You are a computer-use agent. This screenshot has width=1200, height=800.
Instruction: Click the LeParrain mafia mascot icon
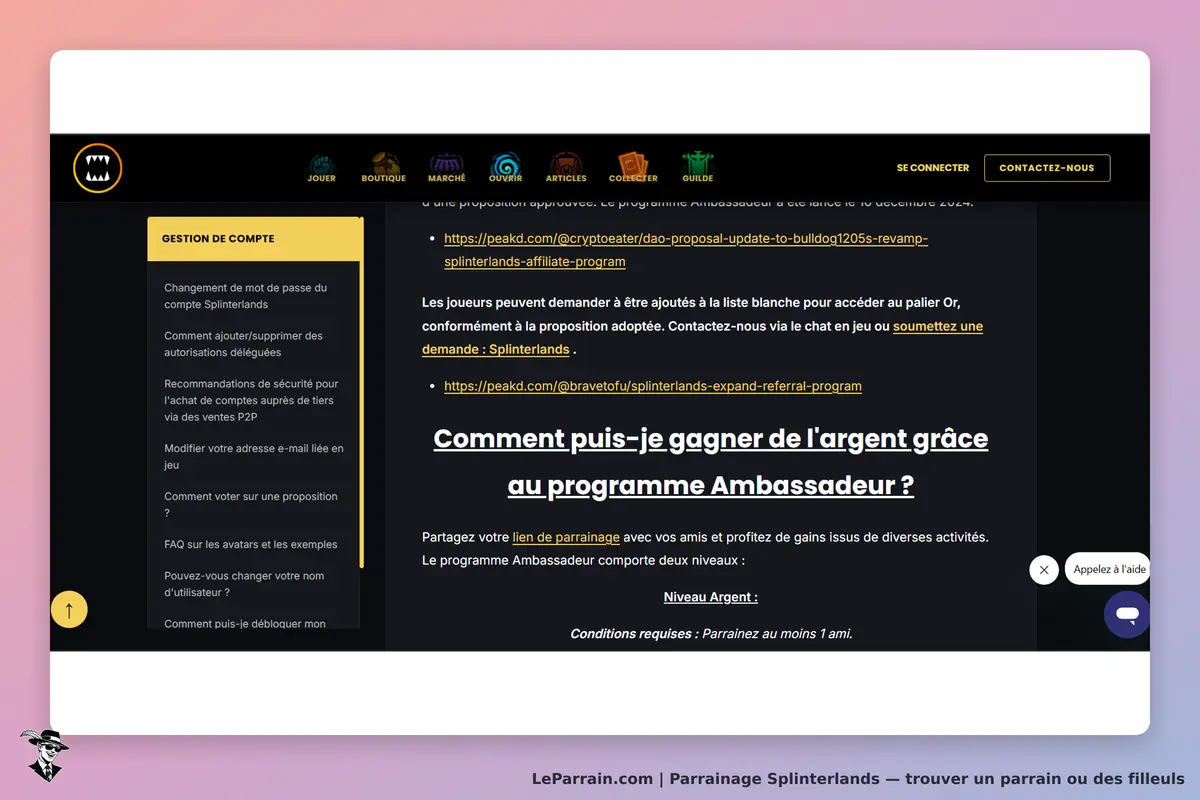point(43,755)
